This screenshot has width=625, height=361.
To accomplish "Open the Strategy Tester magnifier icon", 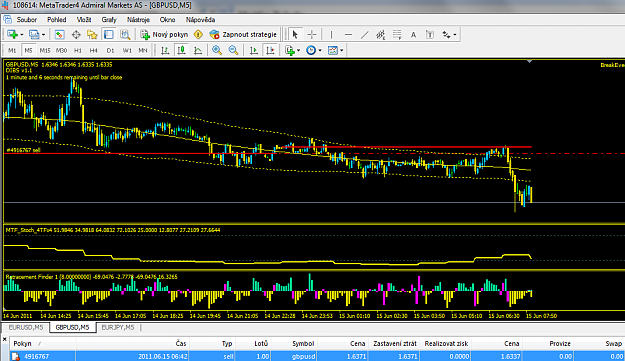I will [125, 35].
